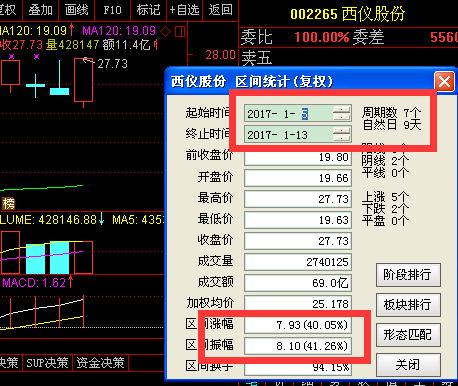
Task: Click the red split-window icon beside MA120
Action: pos(180,32)
